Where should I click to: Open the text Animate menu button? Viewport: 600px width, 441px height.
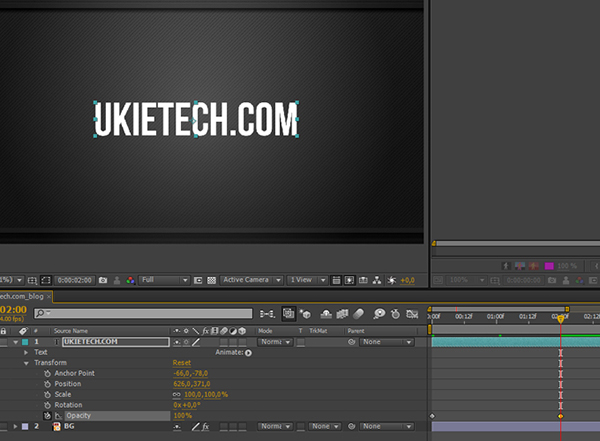coord(248,353)
